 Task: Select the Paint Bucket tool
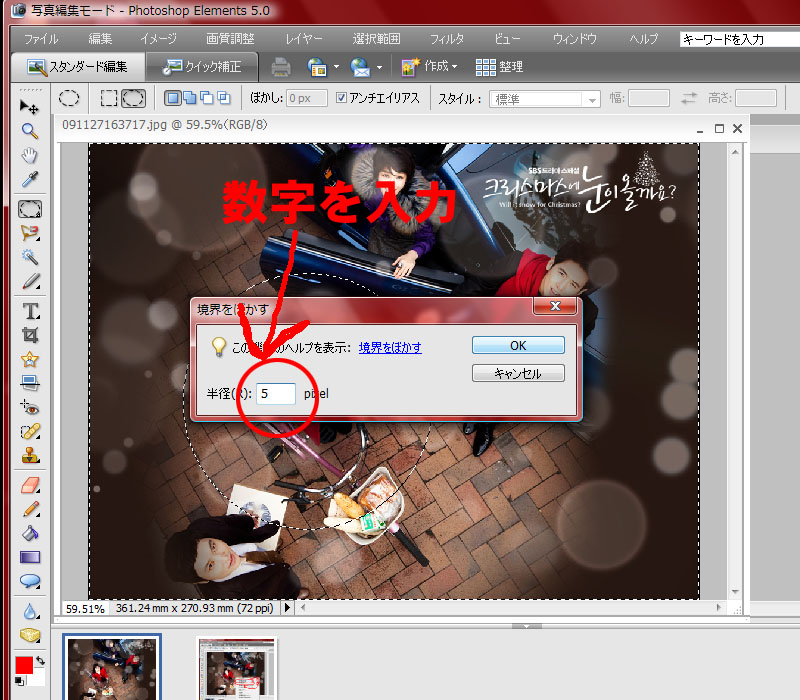pyautogui.click(x=30, y=533)
